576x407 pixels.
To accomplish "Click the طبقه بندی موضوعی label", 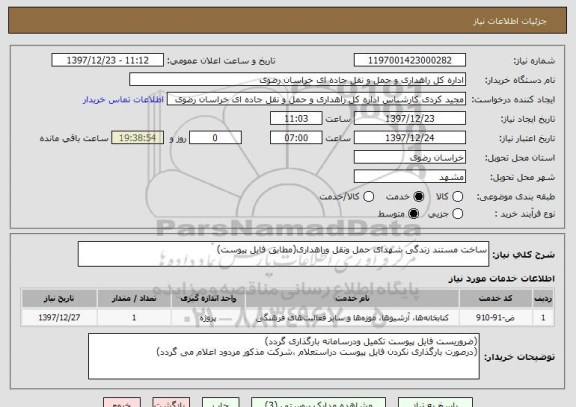I will point(516,197).
